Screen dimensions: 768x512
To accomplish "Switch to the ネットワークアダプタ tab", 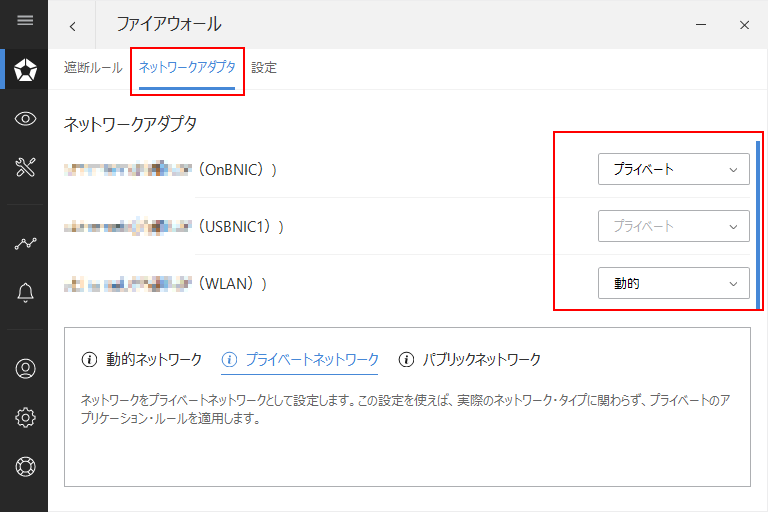I will coord(187,68).
